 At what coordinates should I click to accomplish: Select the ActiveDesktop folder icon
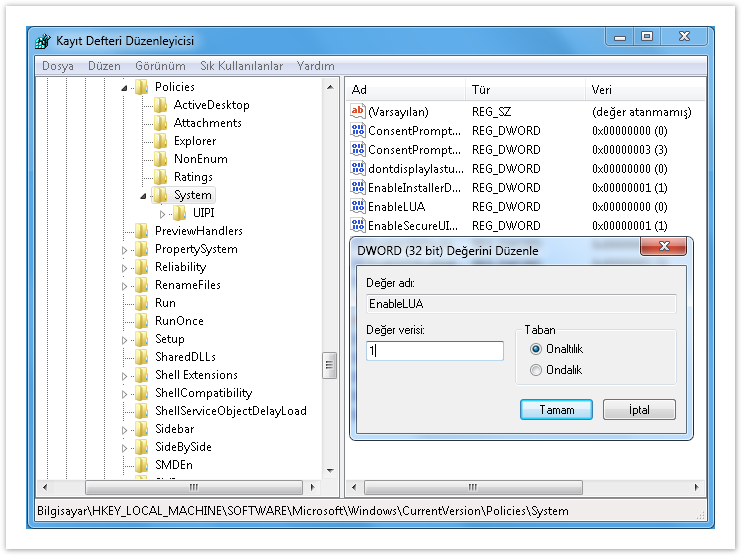[x=160, y=105]
